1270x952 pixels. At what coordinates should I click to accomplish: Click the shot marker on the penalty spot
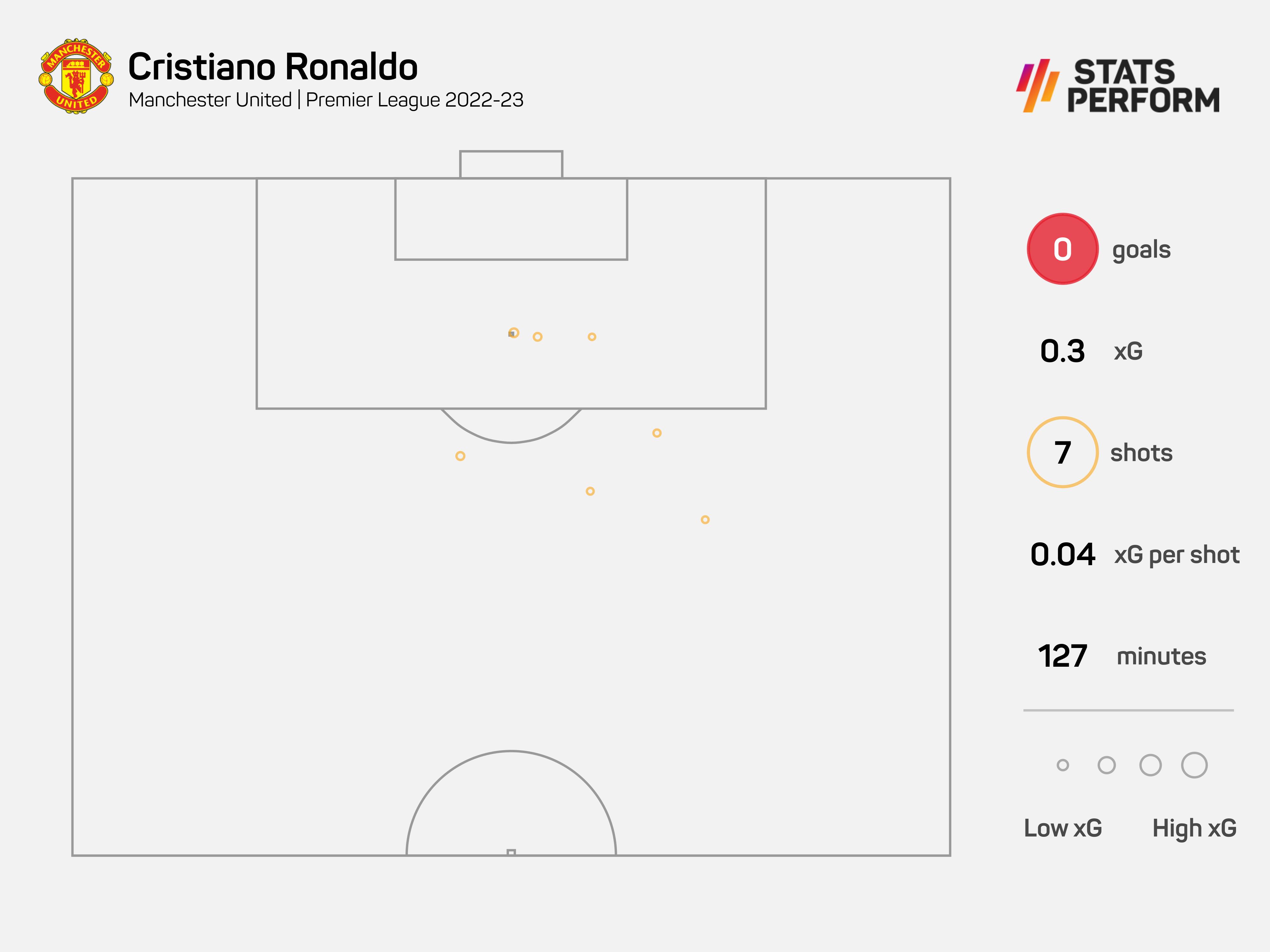pos(513,333)
